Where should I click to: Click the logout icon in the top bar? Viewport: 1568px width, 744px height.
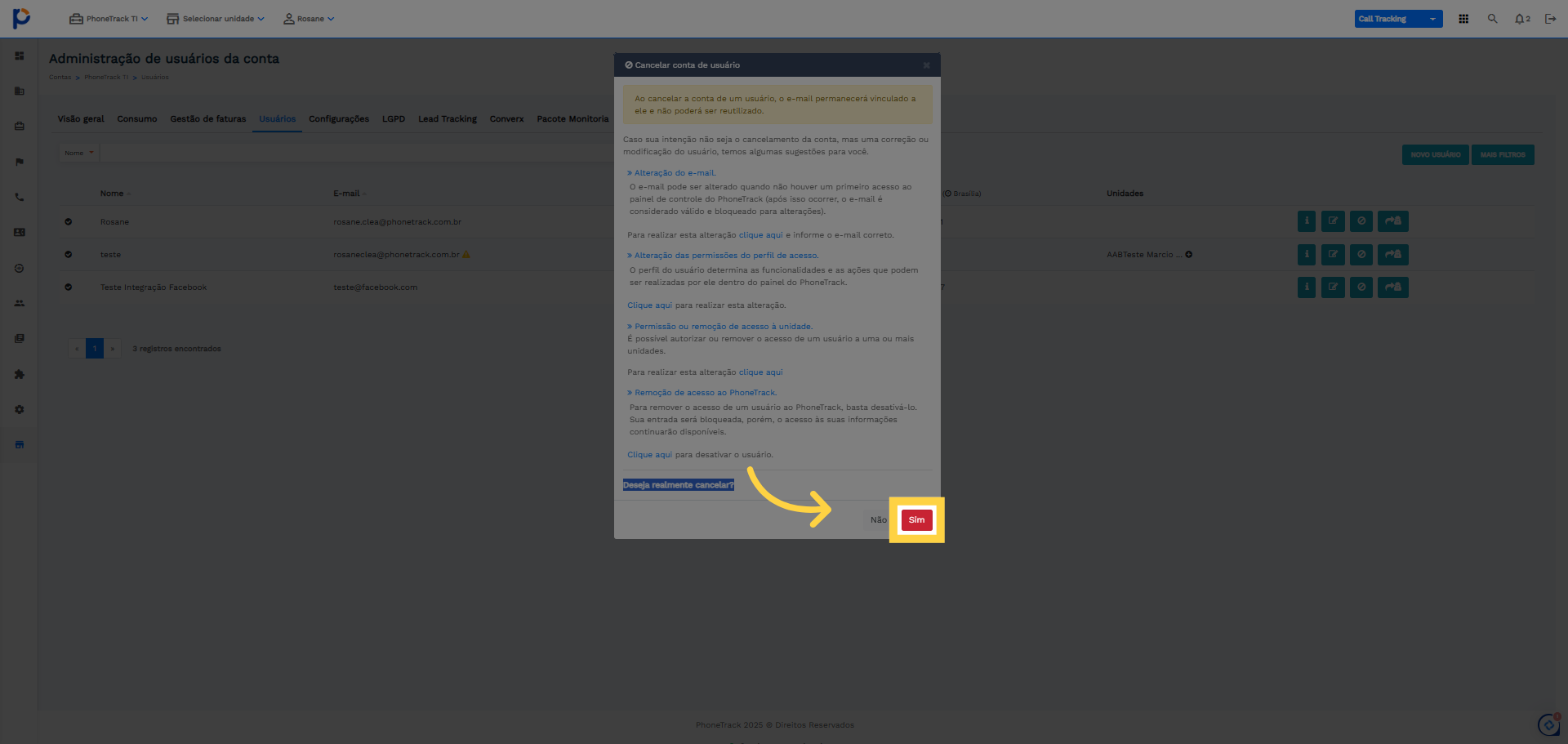(x=1550, y=19)
